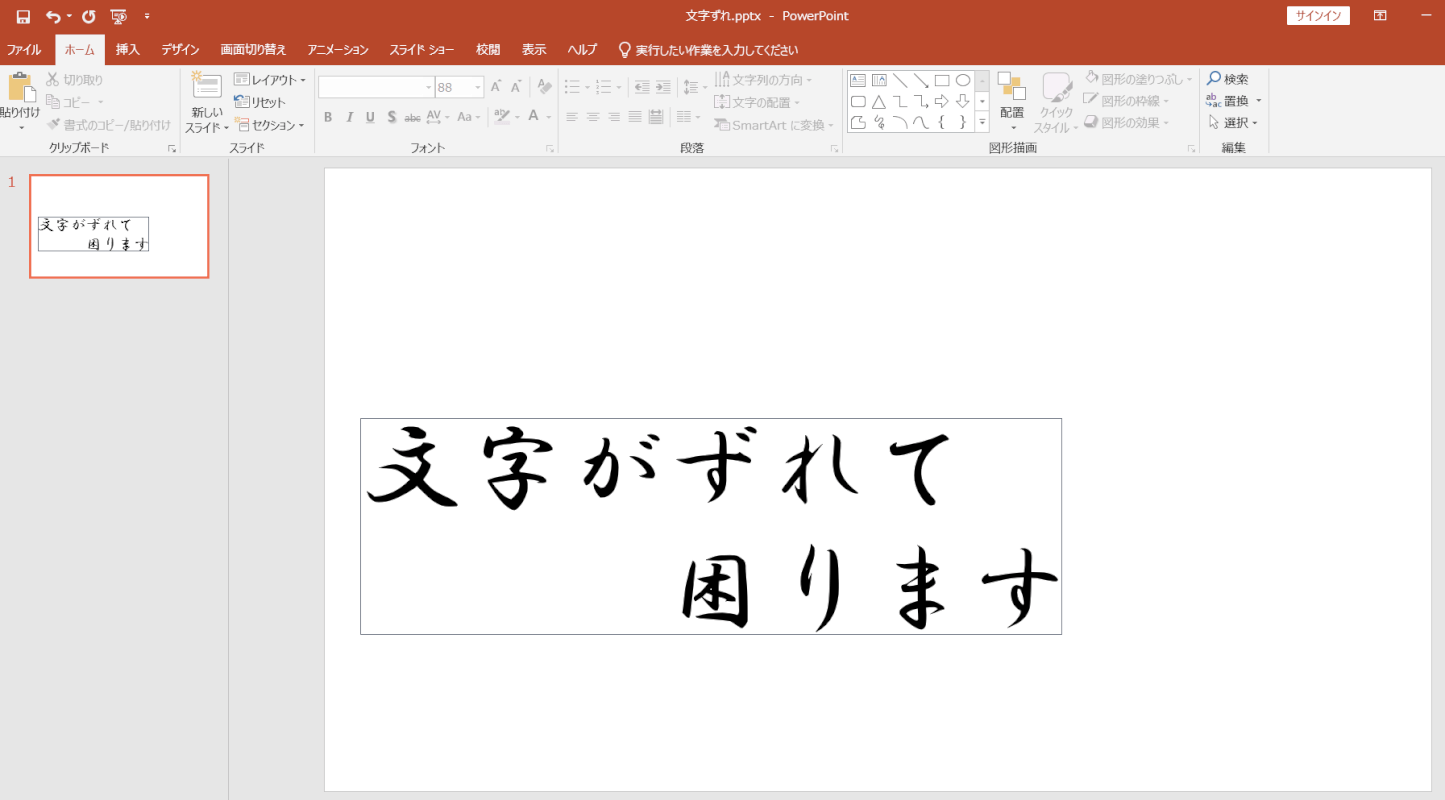Toggle Align Right paragraph

(x=614, y=117)
